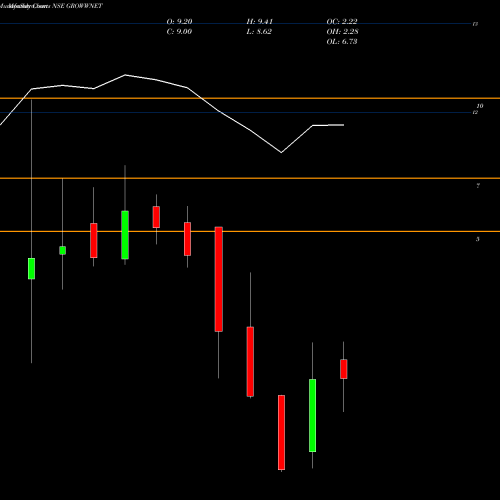Select the close price value 'C: 9.00'

tap(179, 32)
